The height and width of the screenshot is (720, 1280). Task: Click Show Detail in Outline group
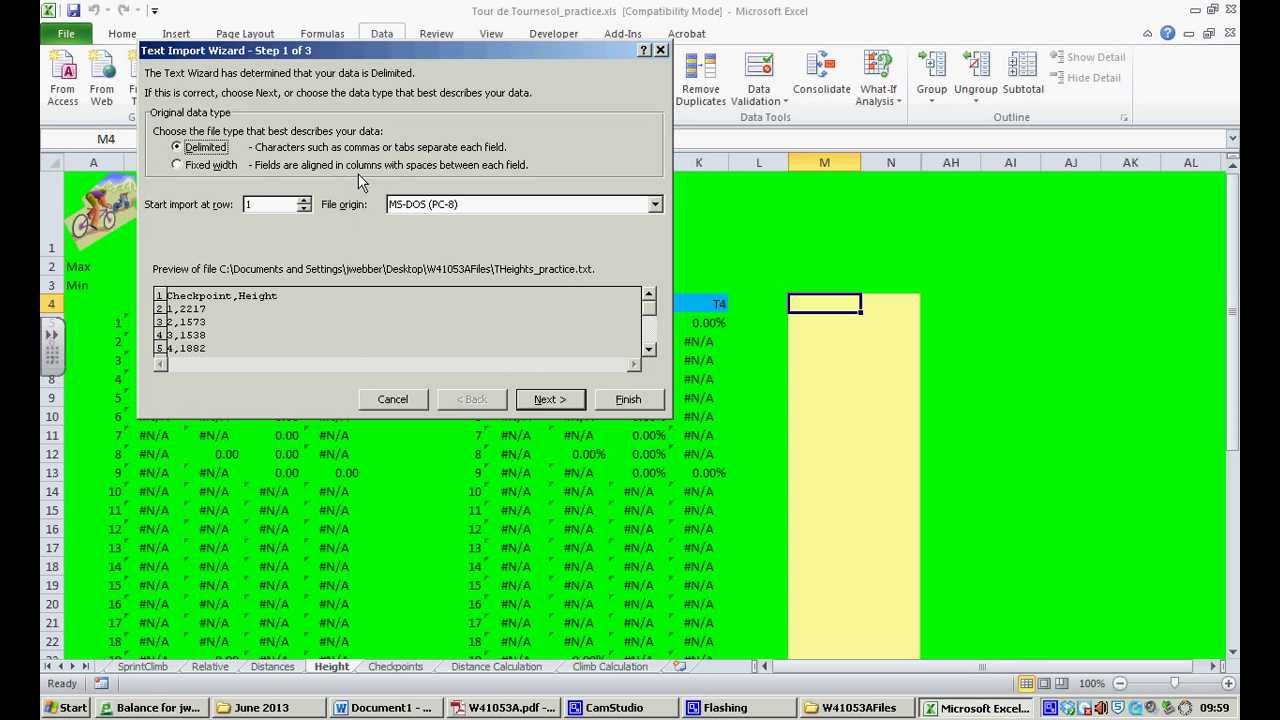[x=1087, y=57]
